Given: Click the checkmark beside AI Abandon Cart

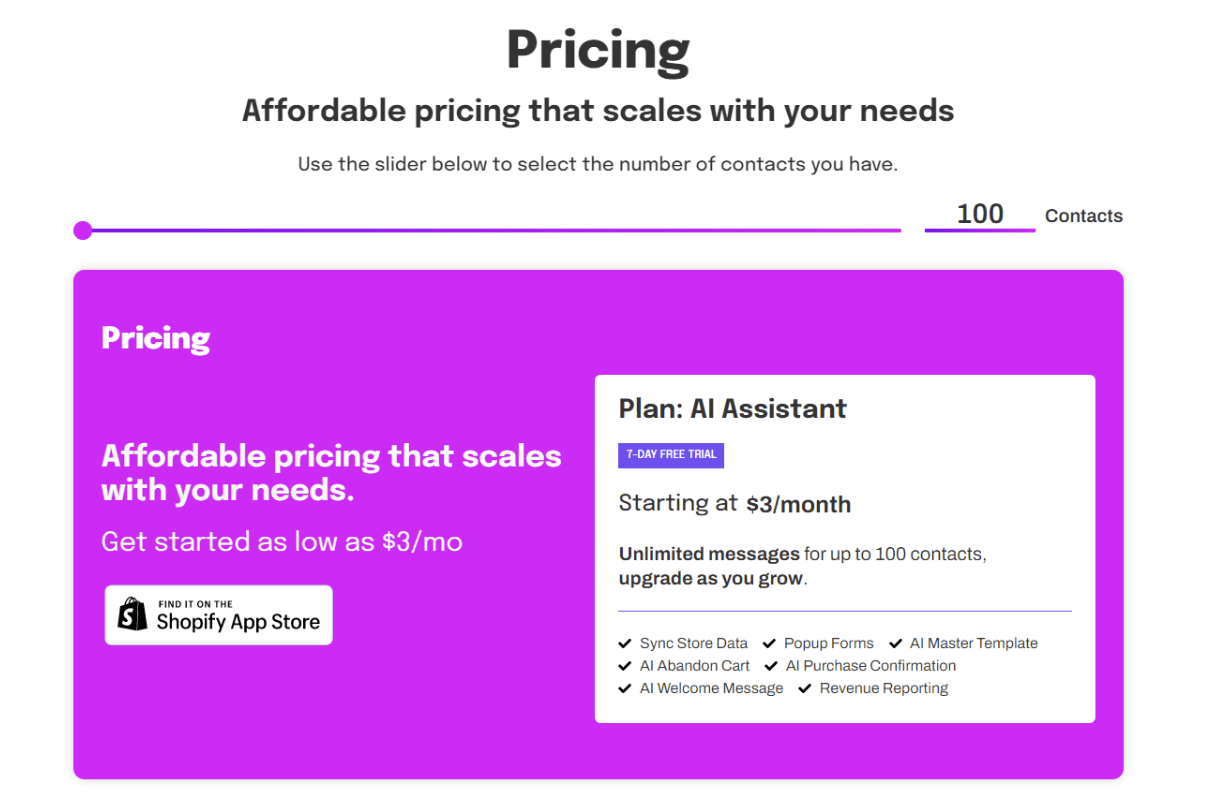Looking at the screenshot, I should pyautogui.click(x=625, y=665).
